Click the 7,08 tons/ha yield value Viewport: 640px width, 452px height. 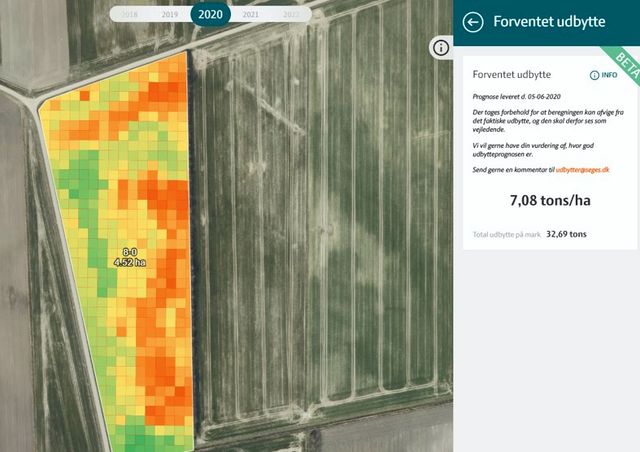pos(549,201)
